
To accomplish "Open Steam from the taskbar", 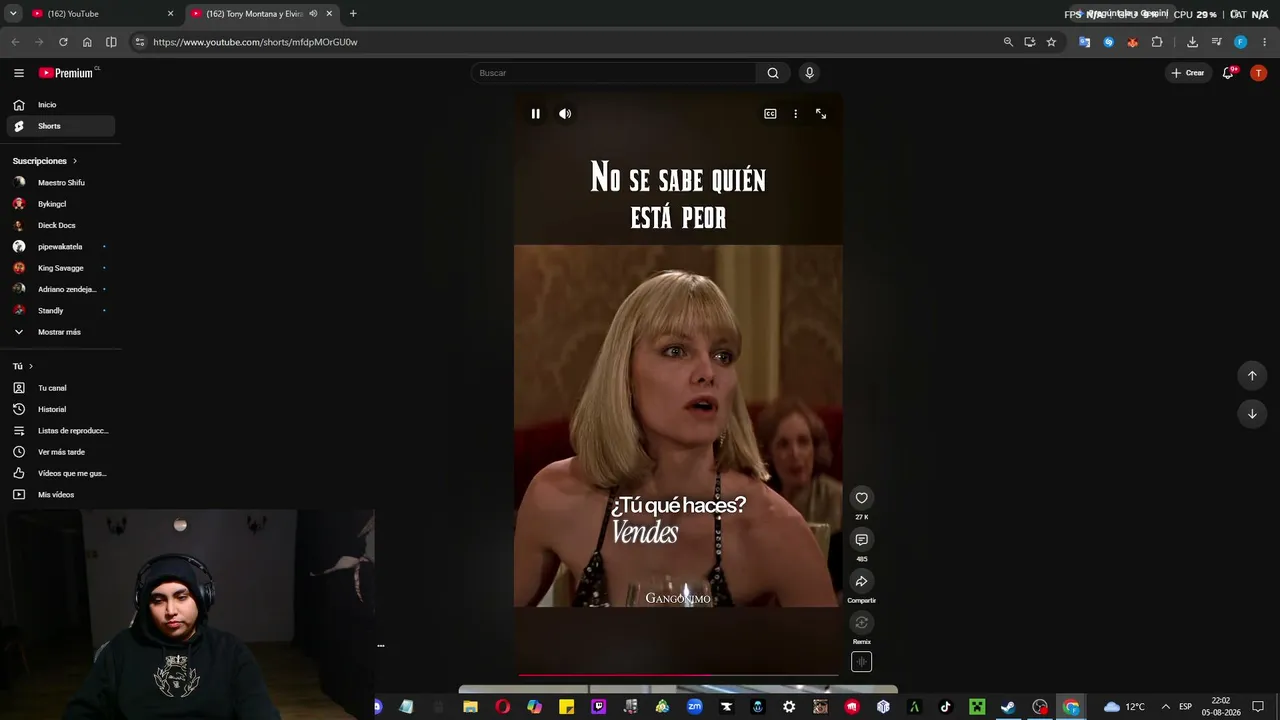I will click(x=1008, y=707).
